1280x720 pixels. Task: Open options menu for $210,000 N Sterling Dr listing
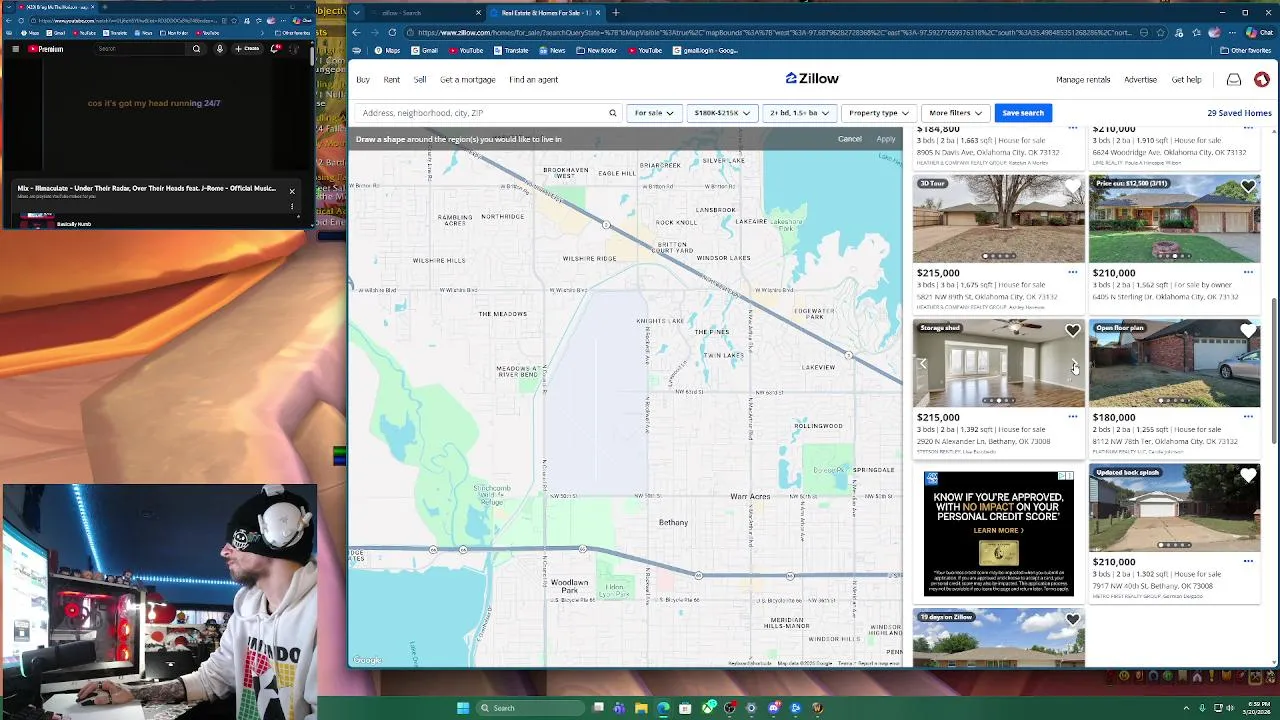tap(1248, 272)
